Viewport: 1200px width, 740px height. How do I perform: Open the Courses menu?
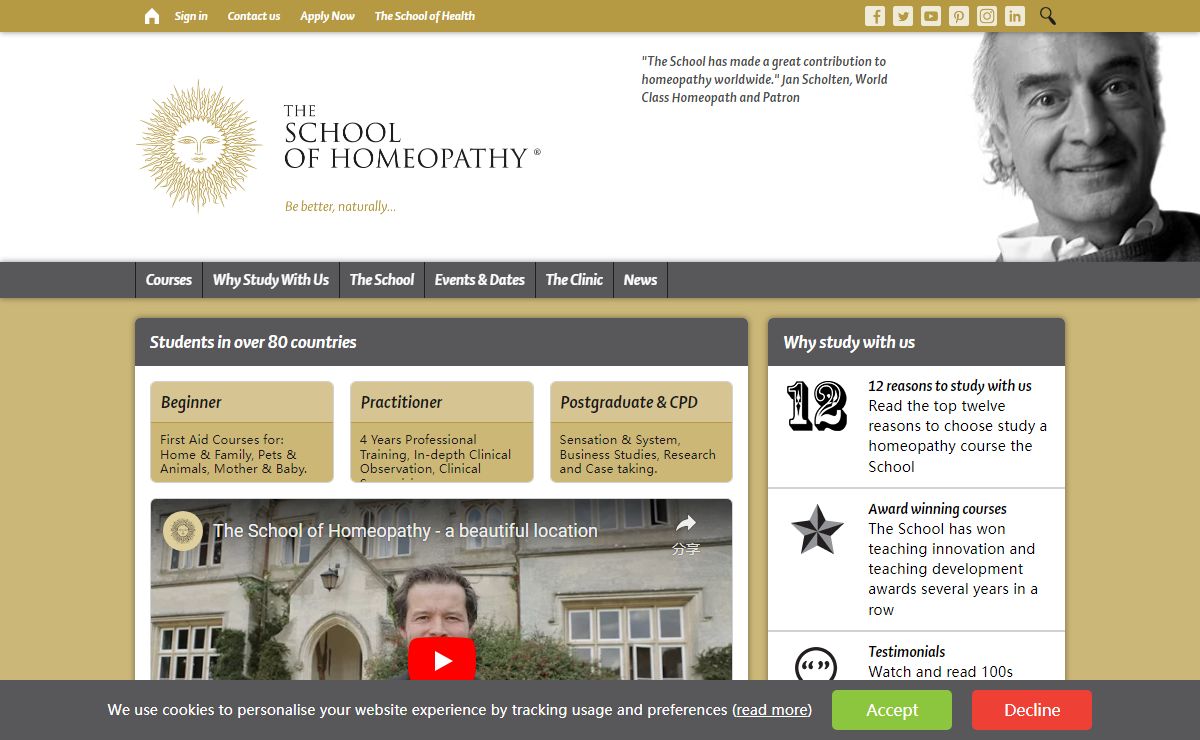coord(169,280)
